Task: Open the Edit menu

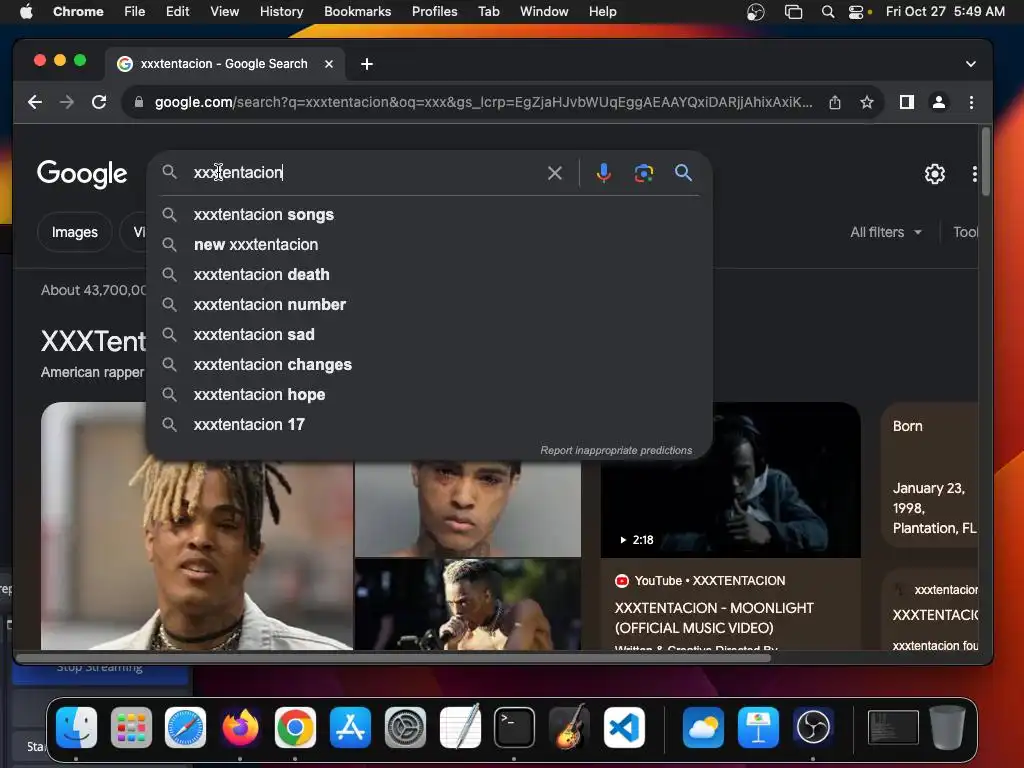Action: [x=177, y=12]
